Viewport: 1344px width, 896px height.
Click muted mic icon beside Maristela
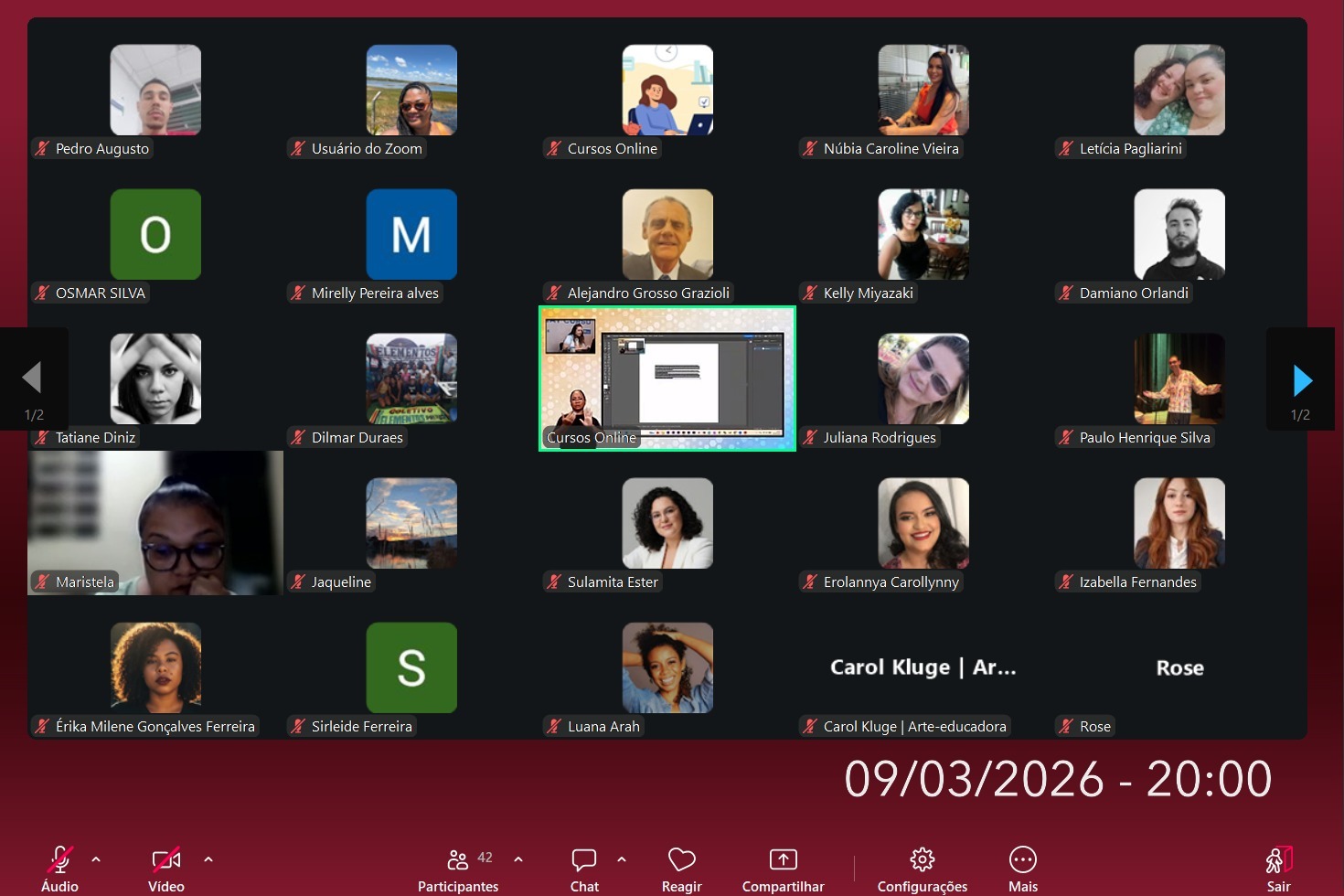42,581
